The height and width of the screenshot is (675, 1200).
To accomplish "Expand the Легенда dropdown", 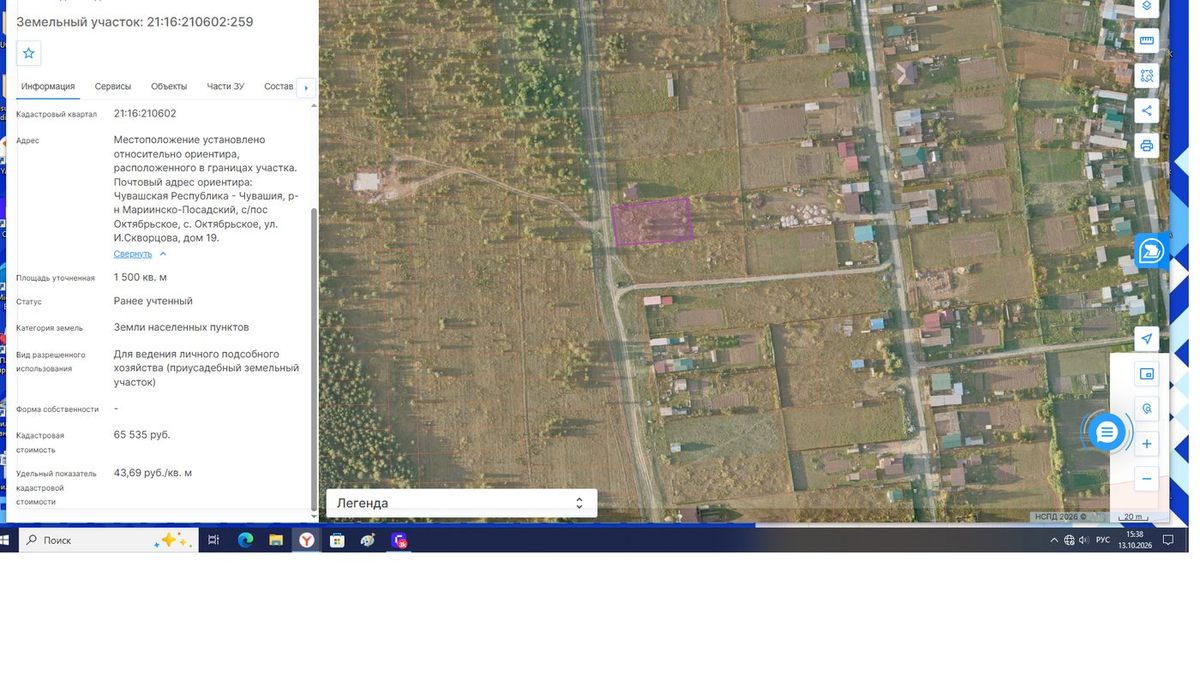I will (461, 503).
